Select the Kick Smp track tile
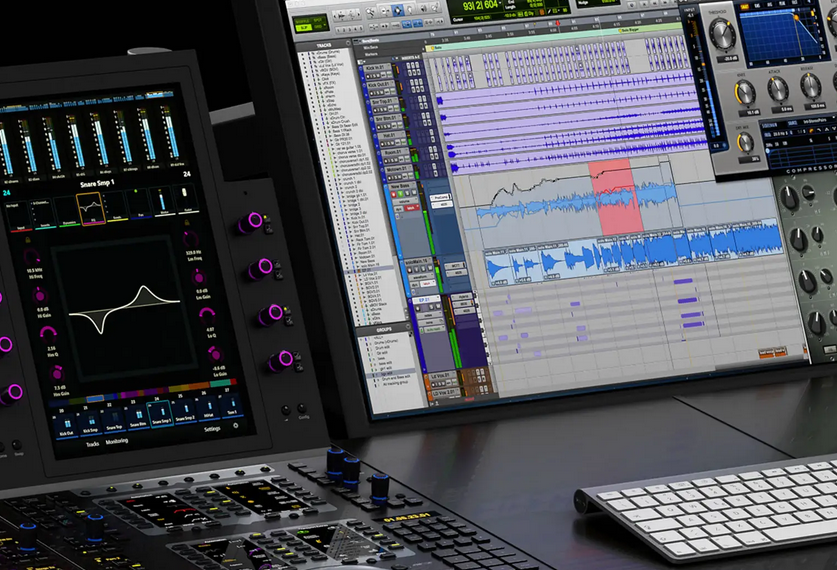 [x=91, y=424]
